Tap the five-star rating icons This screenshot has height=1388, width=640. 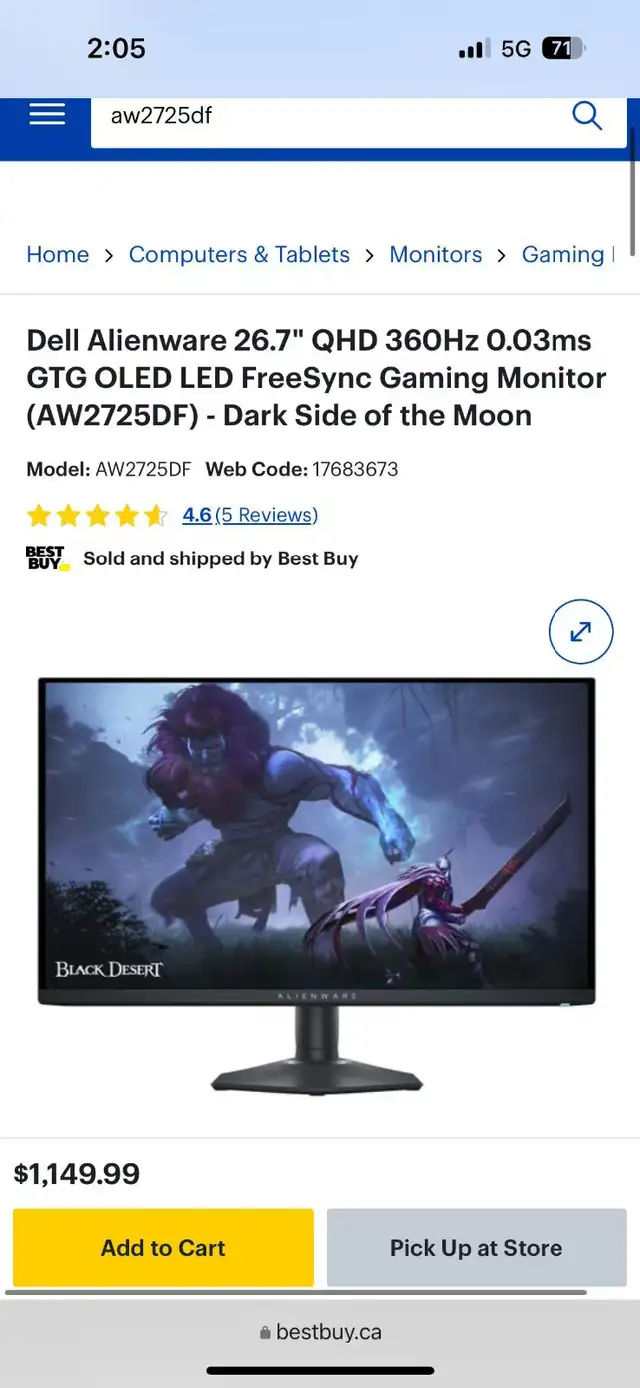(x=97, y=516)
